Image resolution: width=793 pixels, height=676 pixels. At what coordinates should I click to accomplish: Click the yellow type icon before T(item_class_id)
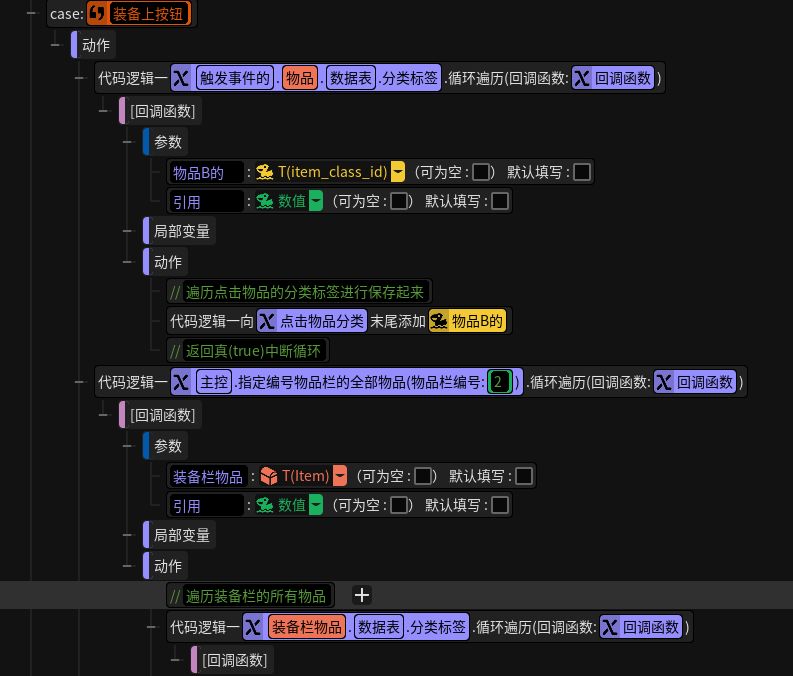pos(265,172)
